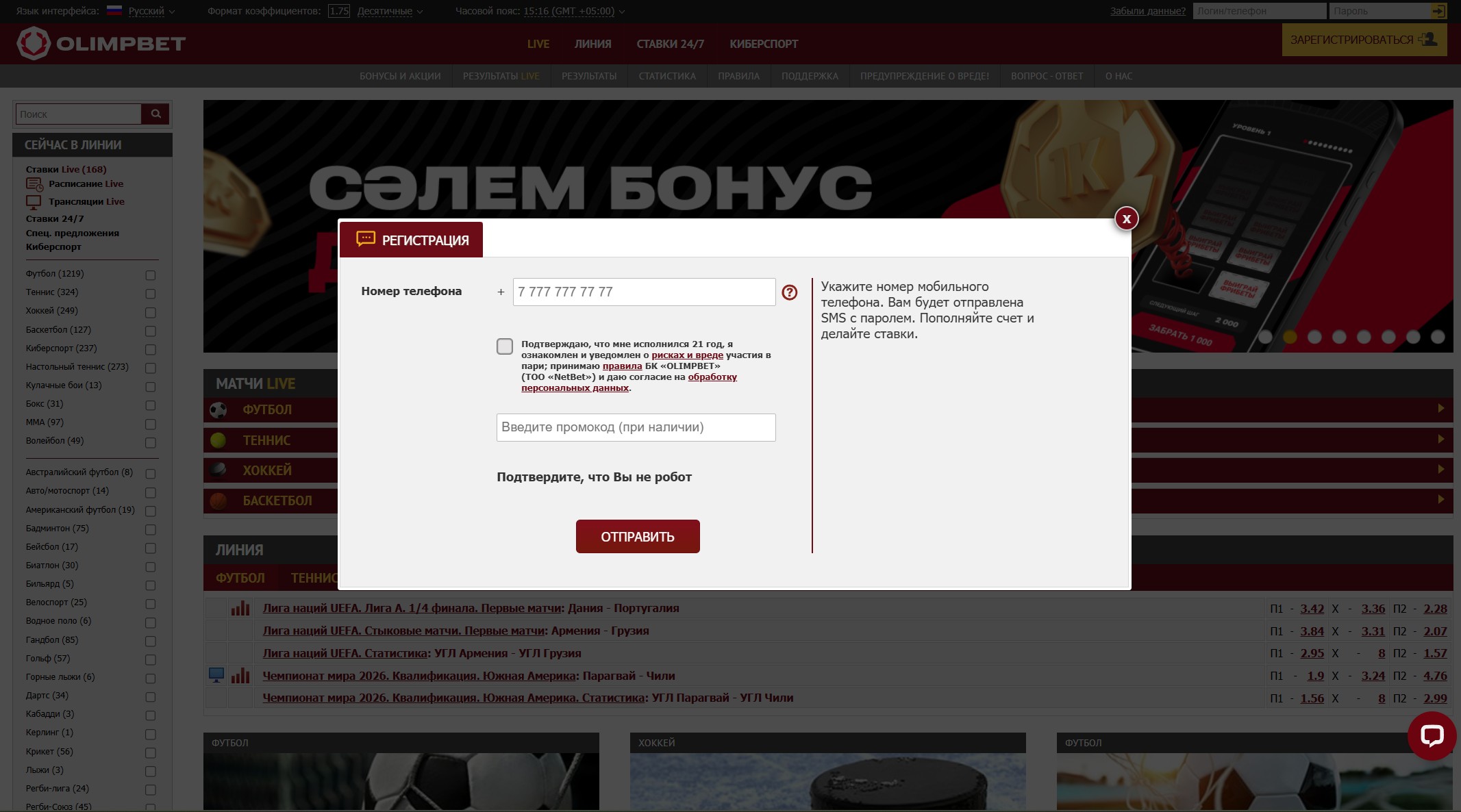1461x812 pixels.
Task: Click the tennis ball icon in Матчи Live
Action: coord(218,440)
